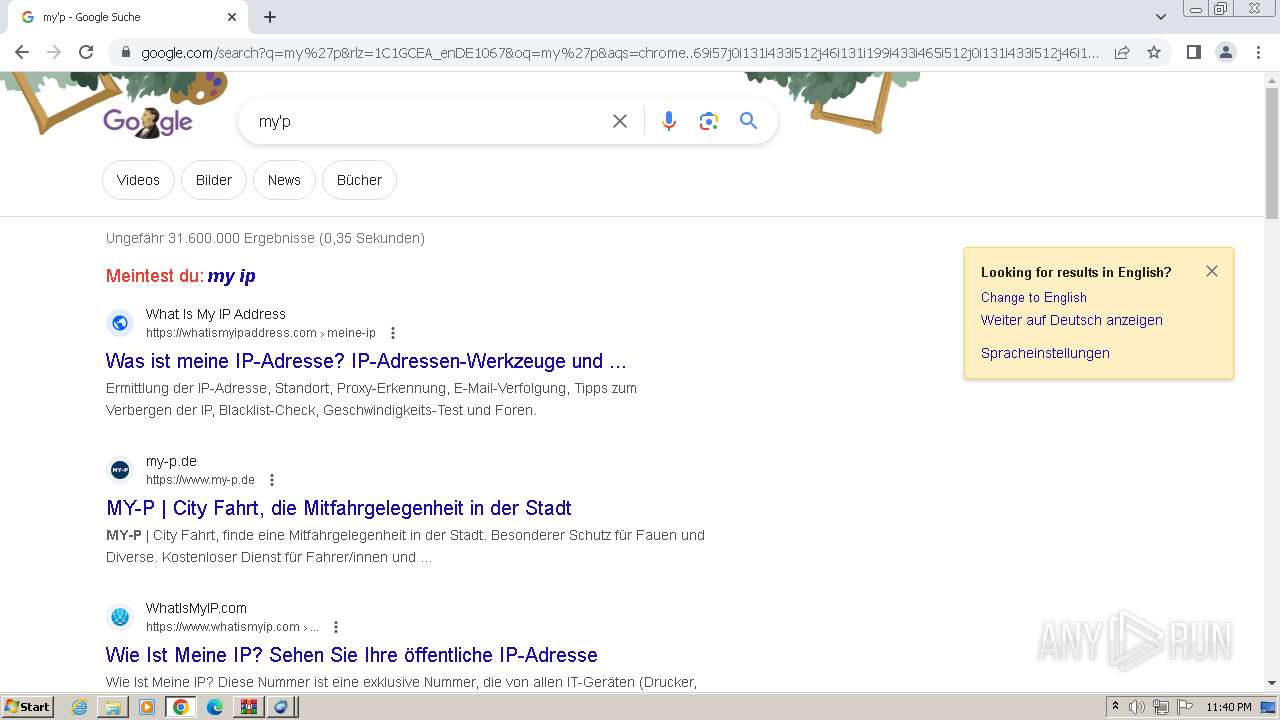Screen dimensions: 1280x720
Task: Go back to the previous page
Action: coord(22,52)
